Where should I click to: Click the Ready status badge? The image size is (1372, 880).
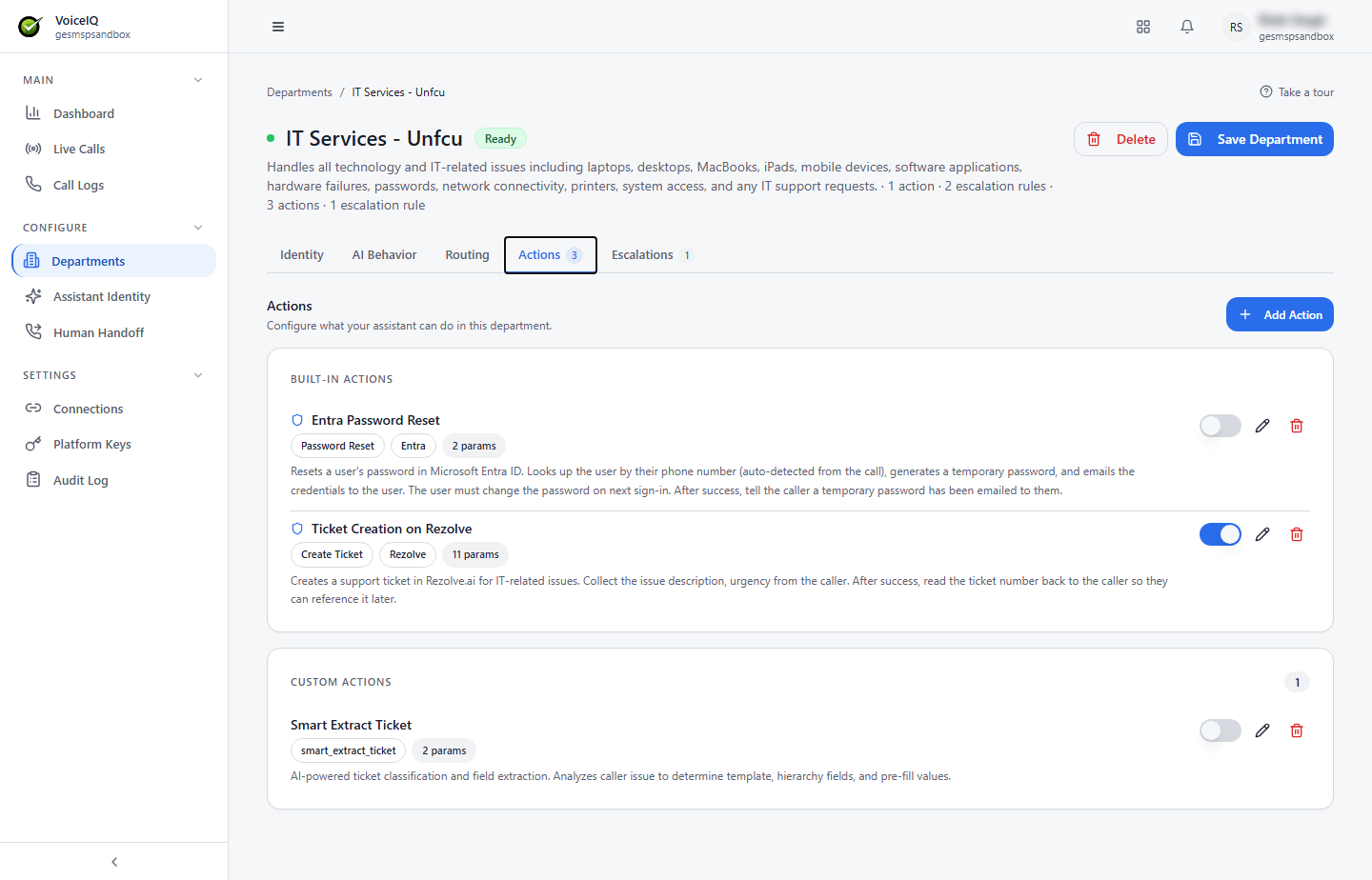pos(500,139)
